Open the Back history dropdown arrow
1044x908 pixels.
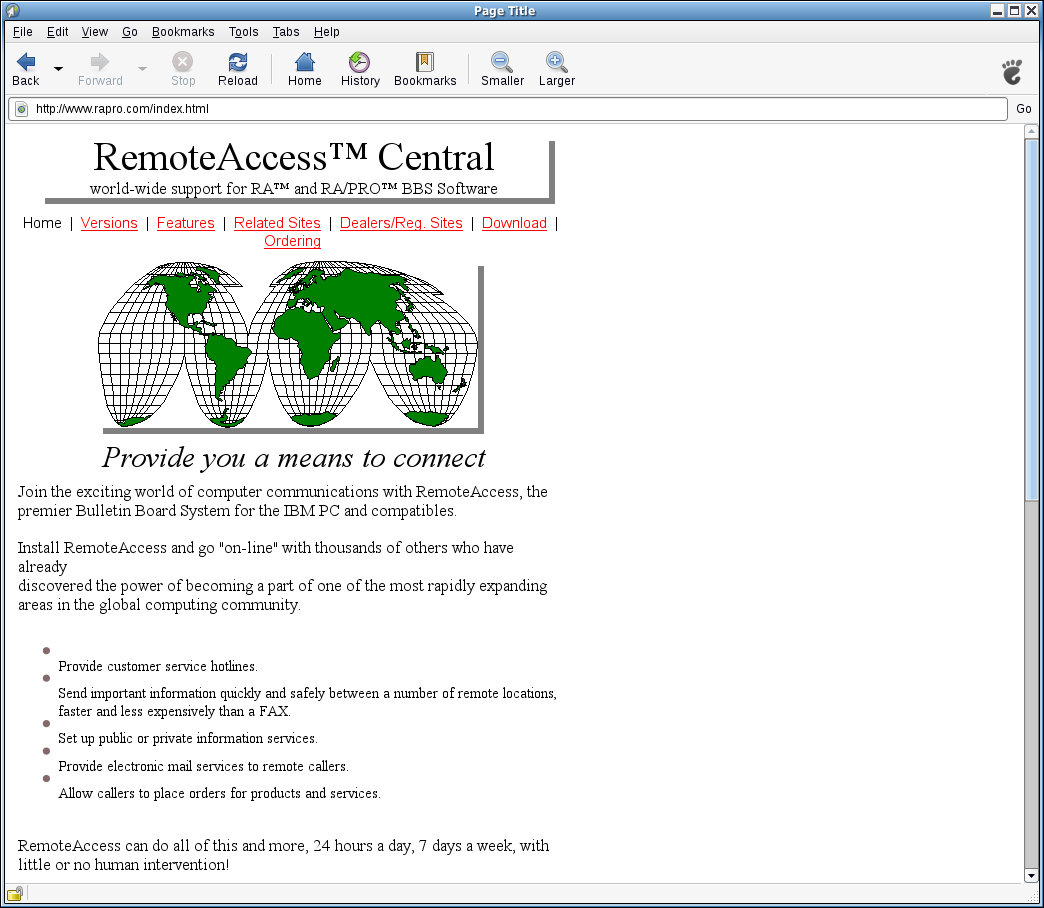[59, 69]
